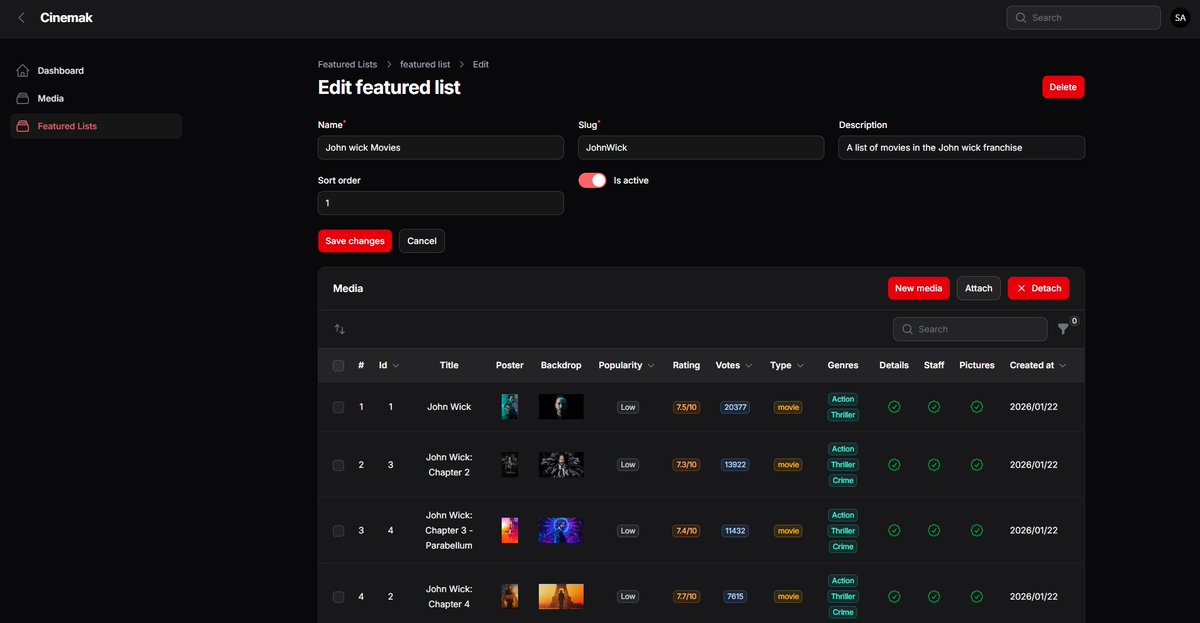Click Save changes

pyautogui.click(x=355, y=241)
